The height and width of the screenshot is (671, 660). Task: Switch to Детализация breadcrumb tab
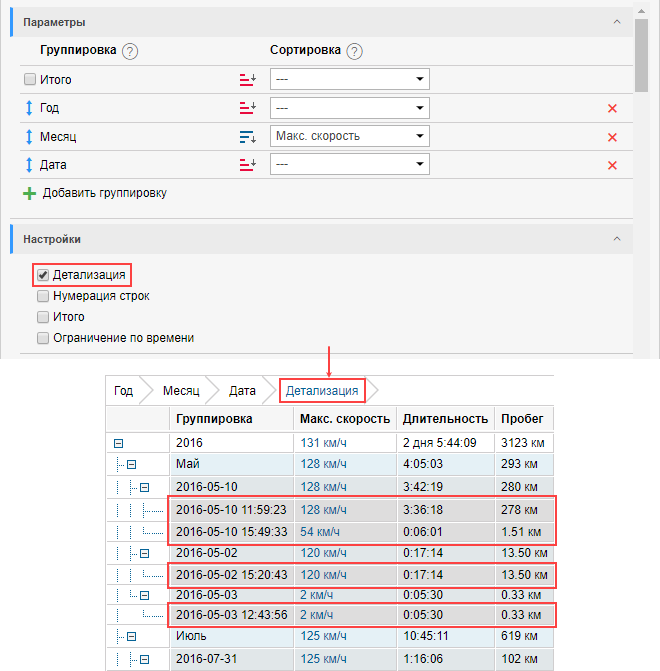[321, 390]
